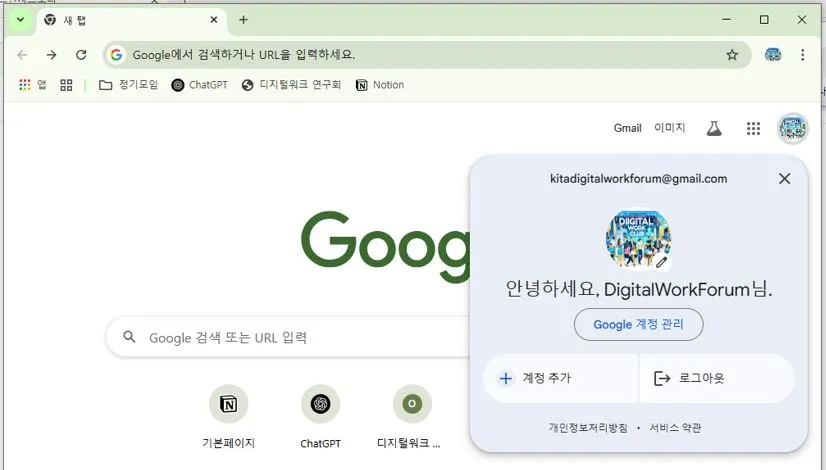The height and width of the screenshot is (470, 826).
Task: Edit profile picture with pencil icon
Action: pos(662,262)
